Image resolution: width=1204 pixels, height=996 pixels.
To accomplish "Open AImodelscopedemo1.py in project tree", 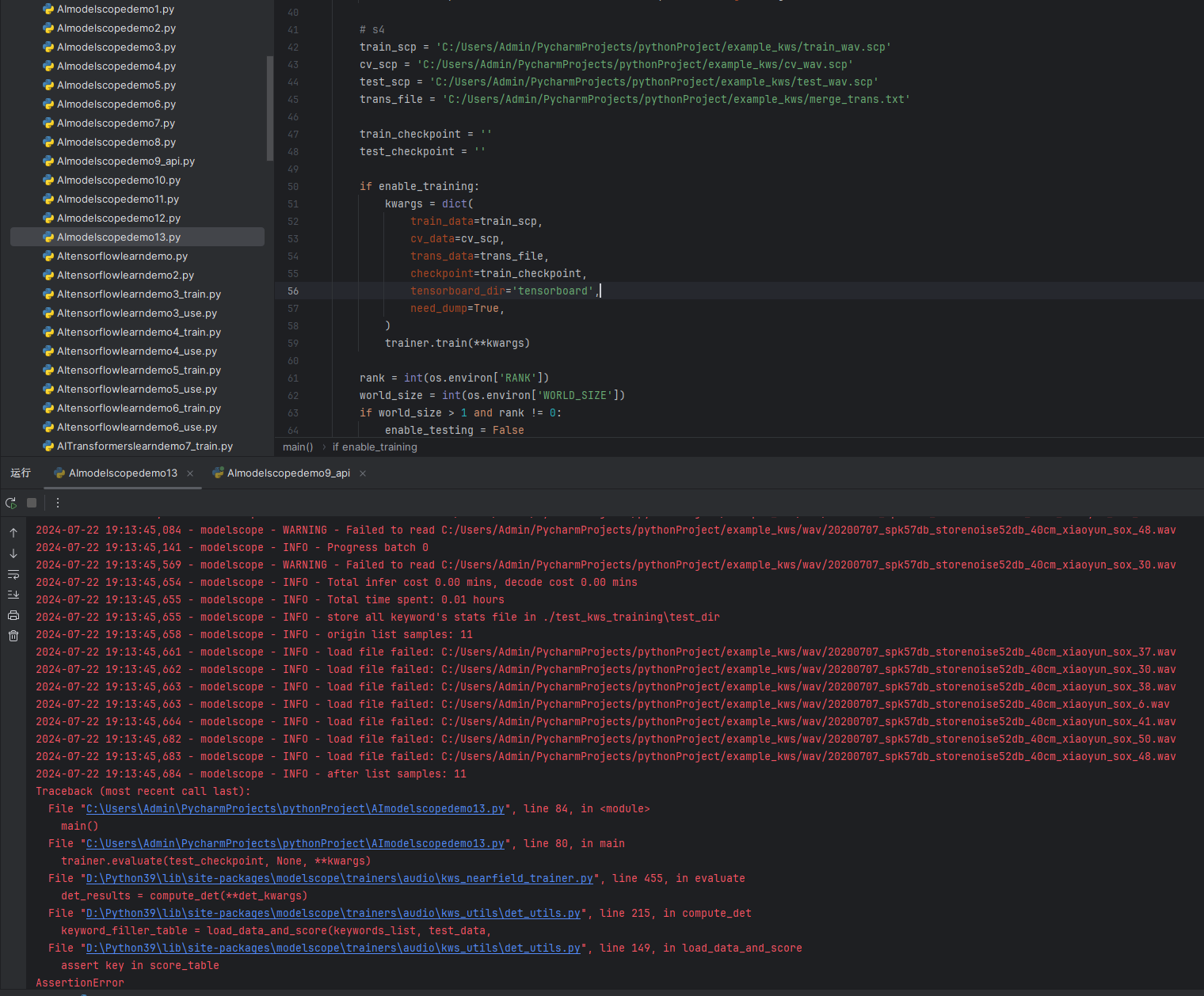I will click(116, 10).
